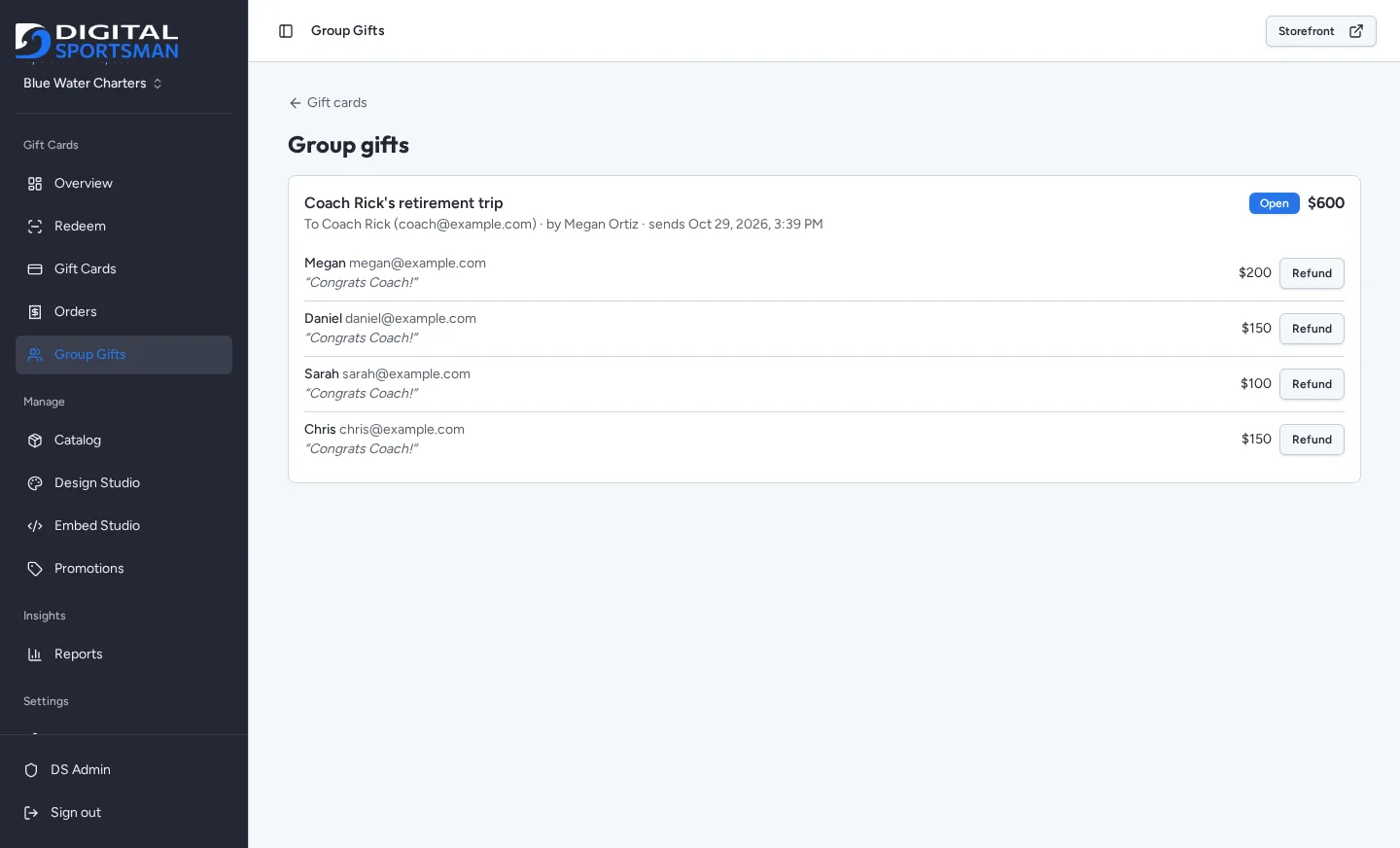This screenshot has height=848, width=1400.
Task: Open Reports page
Action: 123,654
